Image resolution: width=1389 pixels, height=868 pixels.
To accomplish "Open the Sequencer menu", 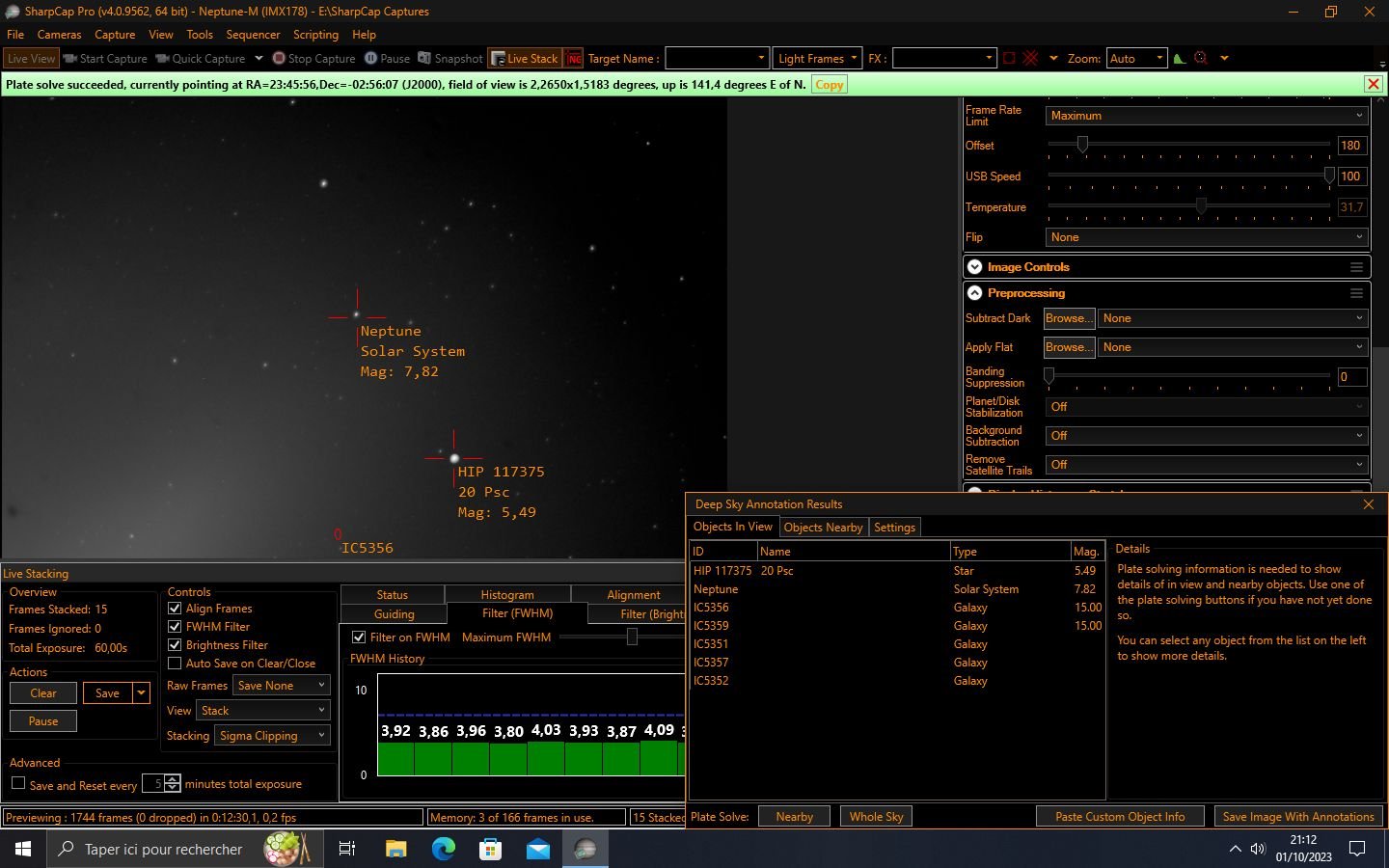I will 253,34.
